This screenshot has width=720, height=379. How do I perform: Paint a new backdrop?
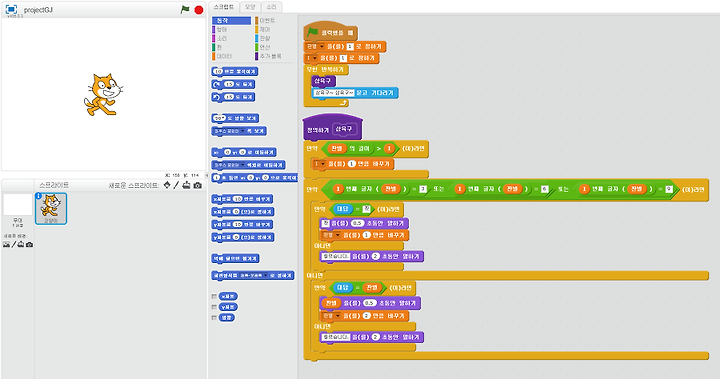click(x=13, y=244)
